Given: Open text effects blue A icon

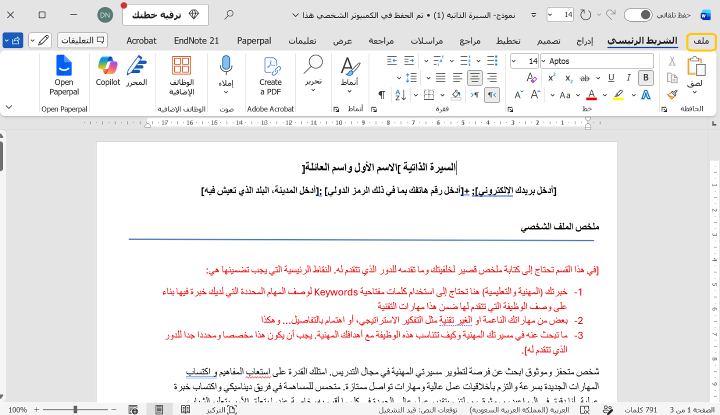Looking at the screenshot, I should (x=646, y=95).
